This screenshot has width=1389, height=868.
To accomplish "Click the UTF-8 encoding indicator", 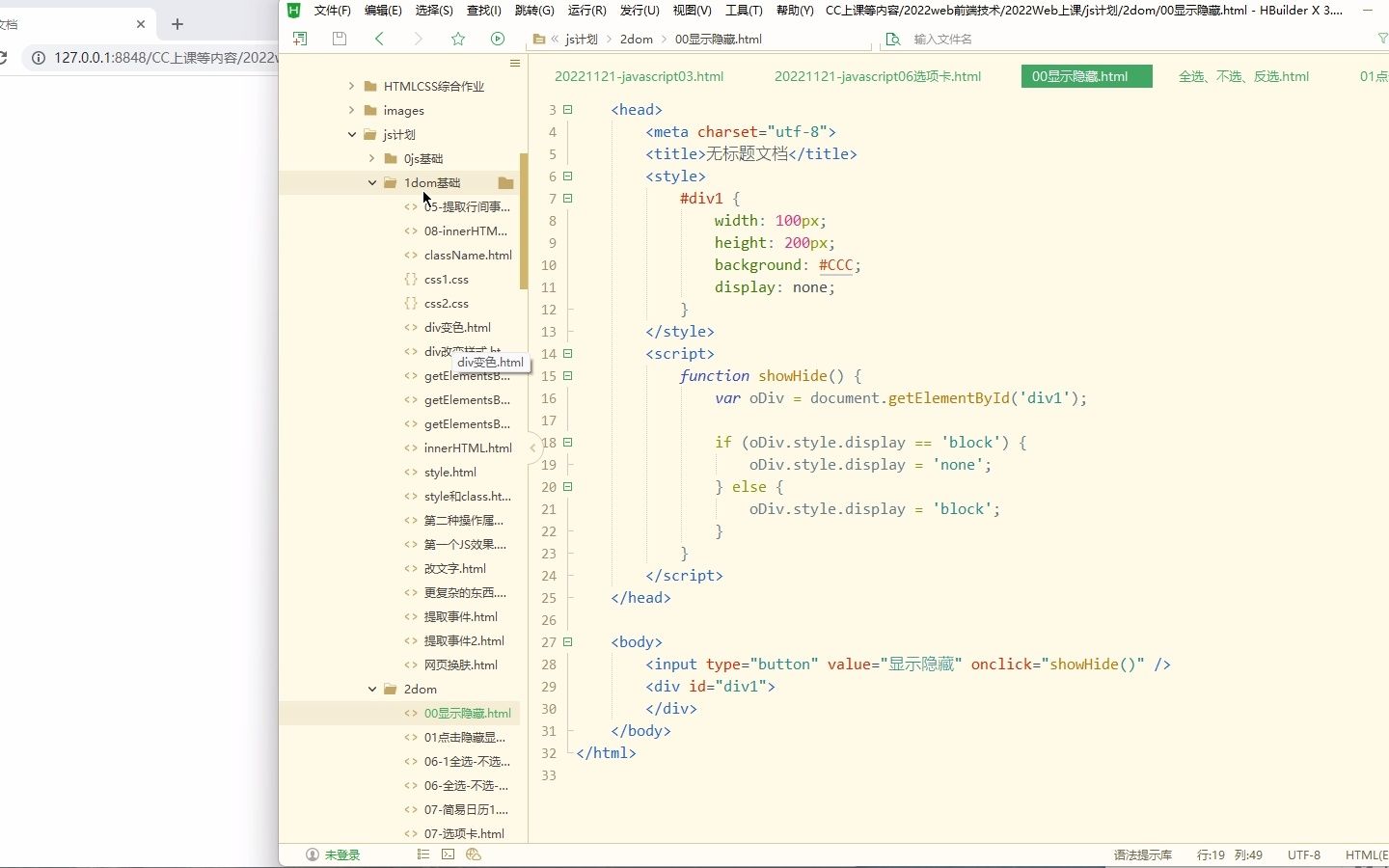I will click(1304, 854).
